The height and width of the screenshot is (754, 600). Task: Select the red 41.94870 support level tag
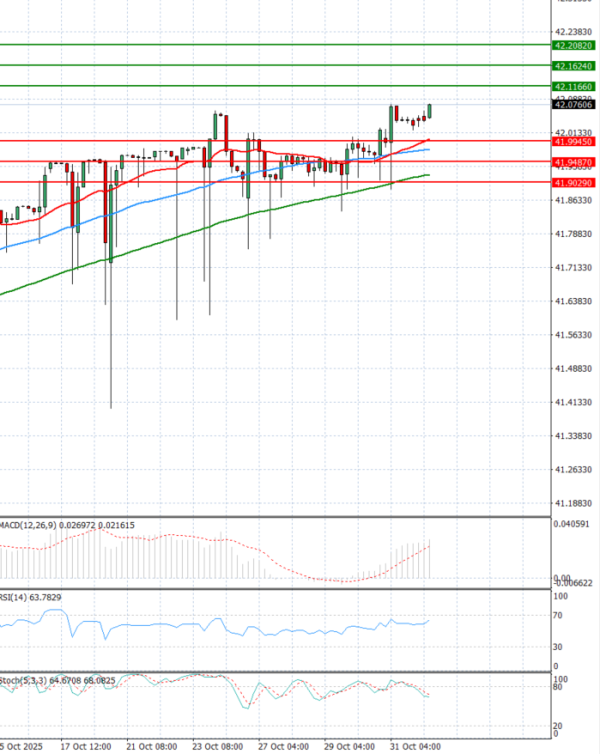click(x=573, y=161)
